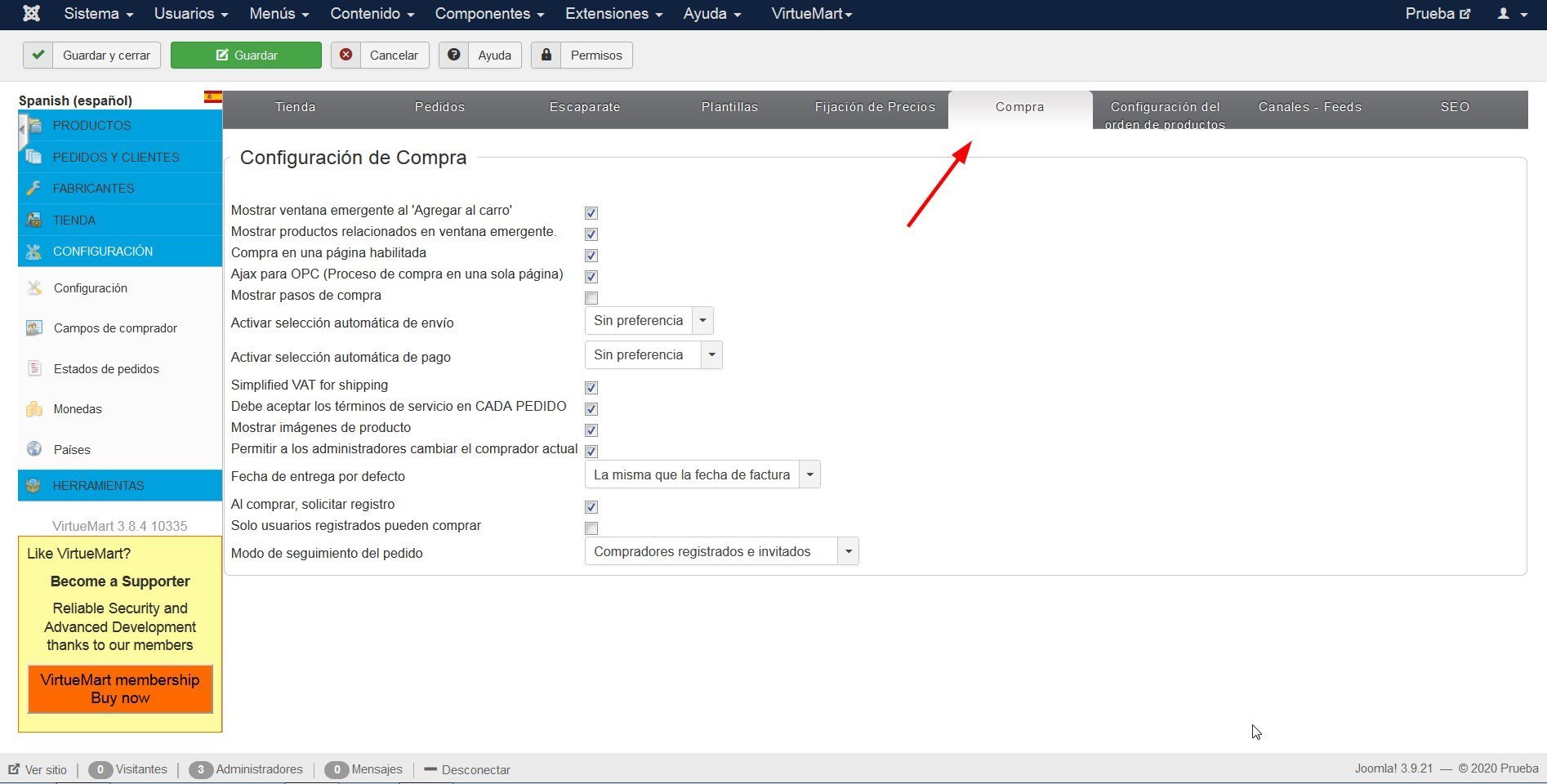This screenshot has width=1547, height=784.
Task: Open 'Activar selección automática de envío' dropdown
Action: pos(649,321)
